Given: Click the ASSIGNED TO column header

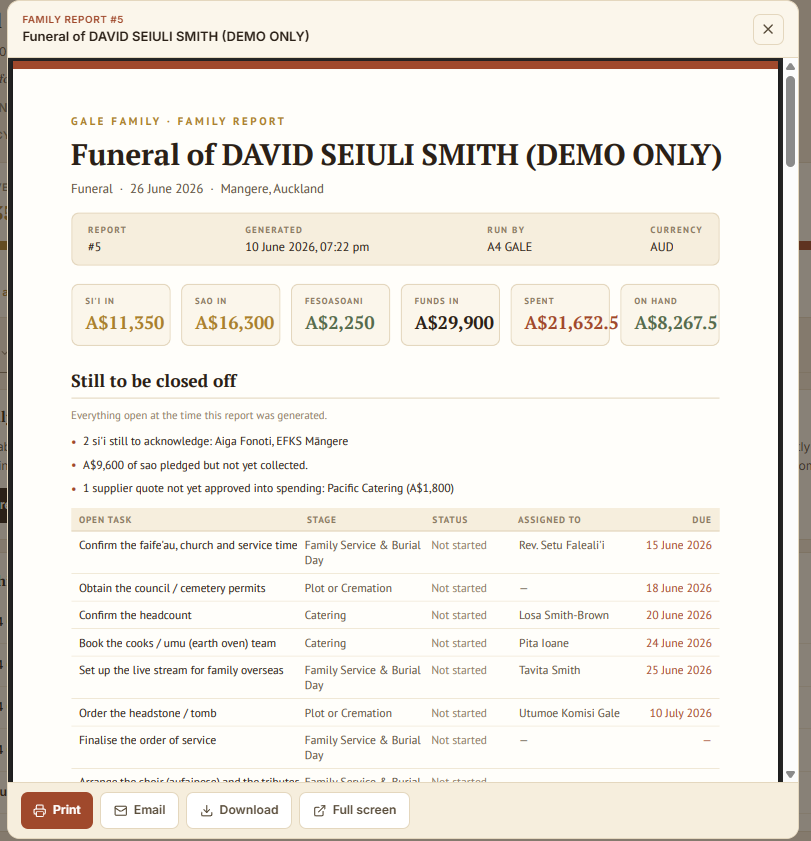Looking at the screenshot, I should click(549, 520).
